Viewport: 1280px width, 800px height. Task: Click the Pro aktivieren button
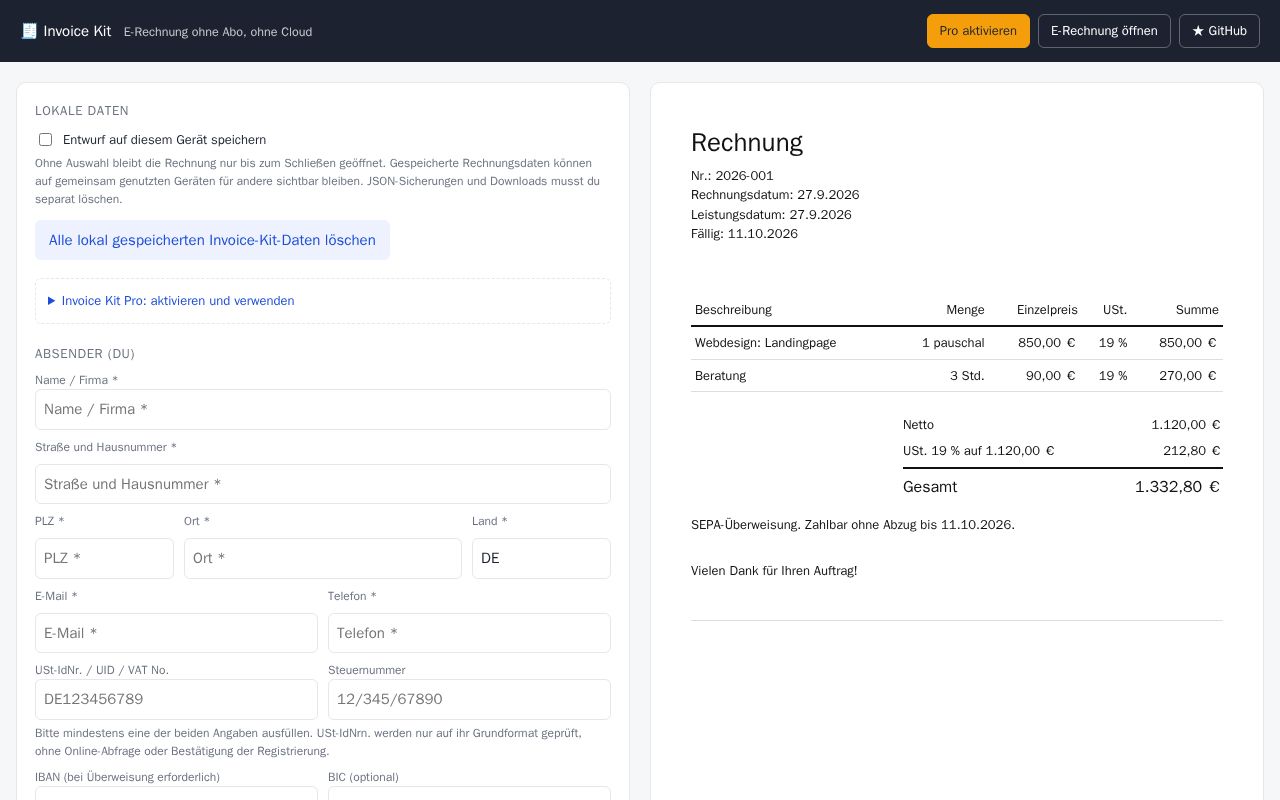tap(978, 31)
